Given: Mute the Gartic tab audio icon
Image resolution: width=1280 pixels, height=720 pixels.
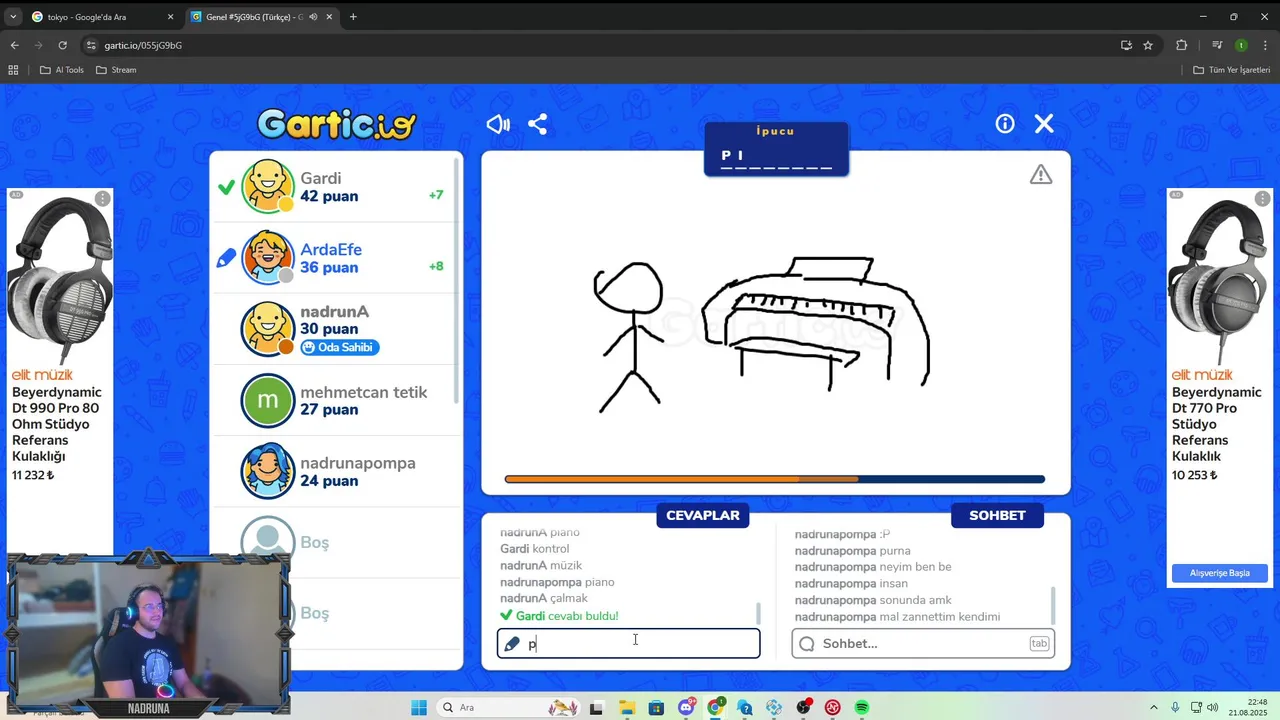Looking at the screenshot, I should tap(314, 17).
